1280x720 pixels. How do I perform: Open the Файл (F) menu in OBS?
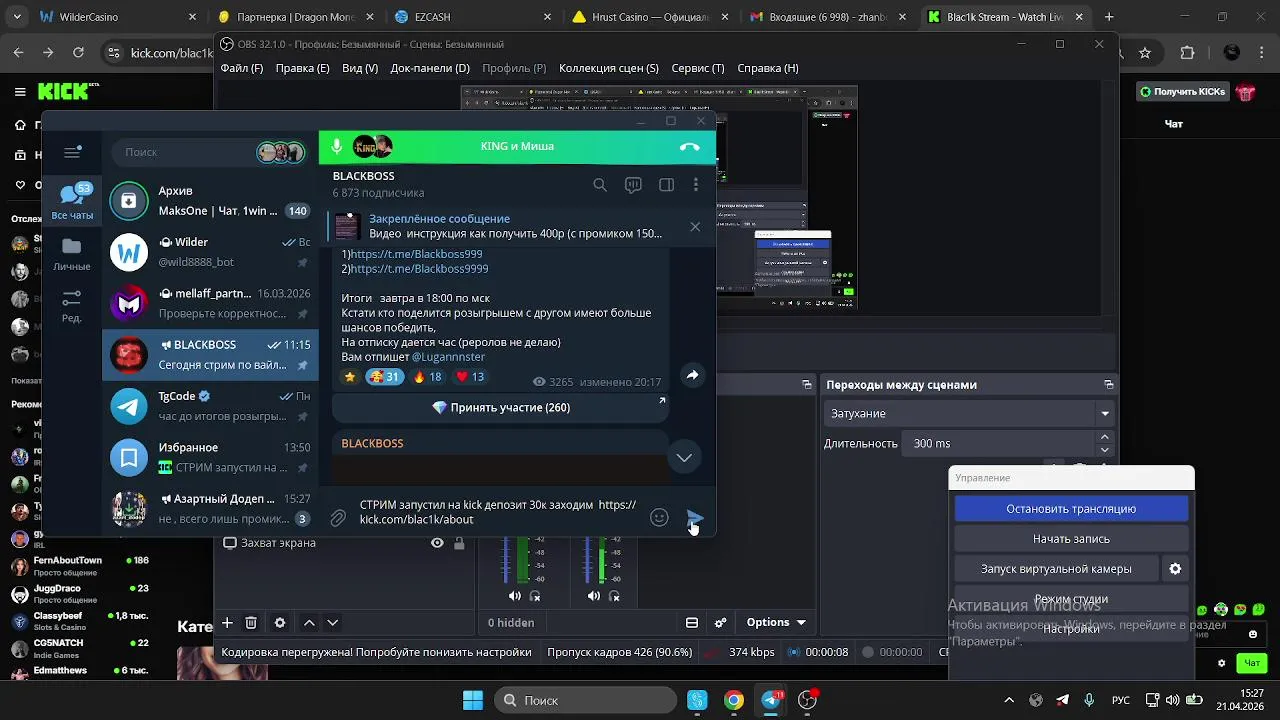[242, 68]
